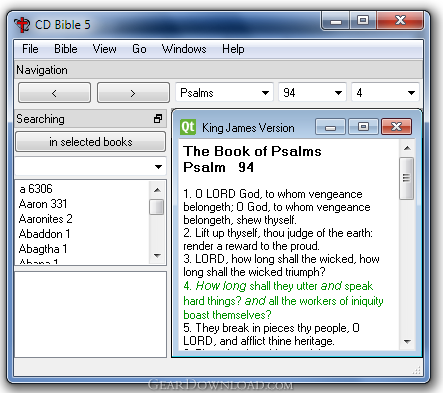
Task: Minimize the King James Version window
Action: point(330,127)
